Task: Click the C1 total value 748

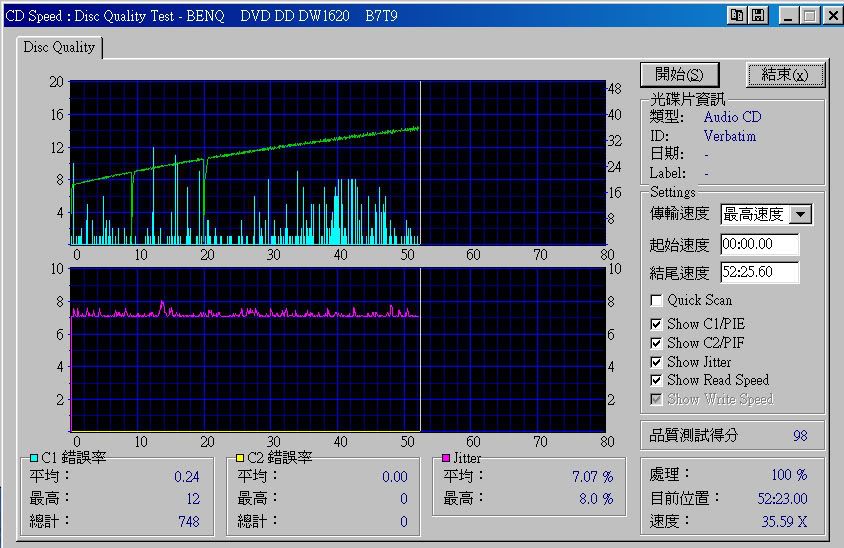Action: (x=189, y=522)
